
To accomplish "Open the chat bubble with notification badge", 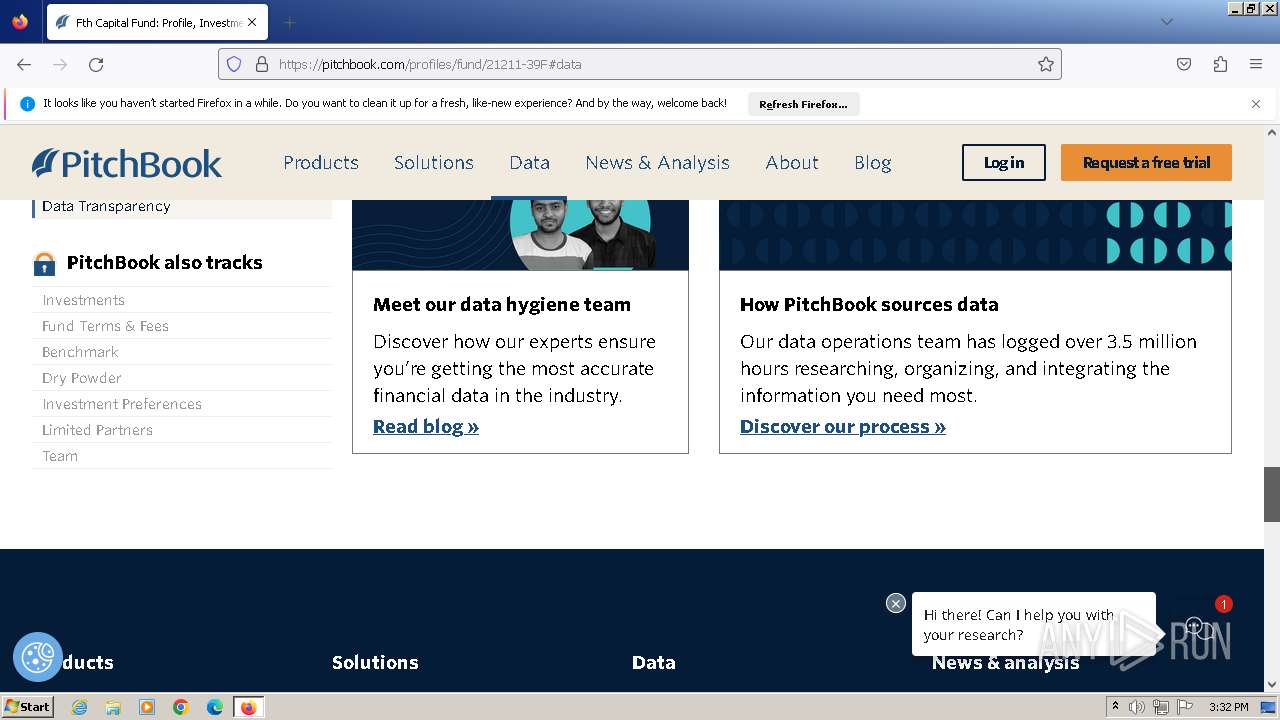I will tap(1199, 627).
